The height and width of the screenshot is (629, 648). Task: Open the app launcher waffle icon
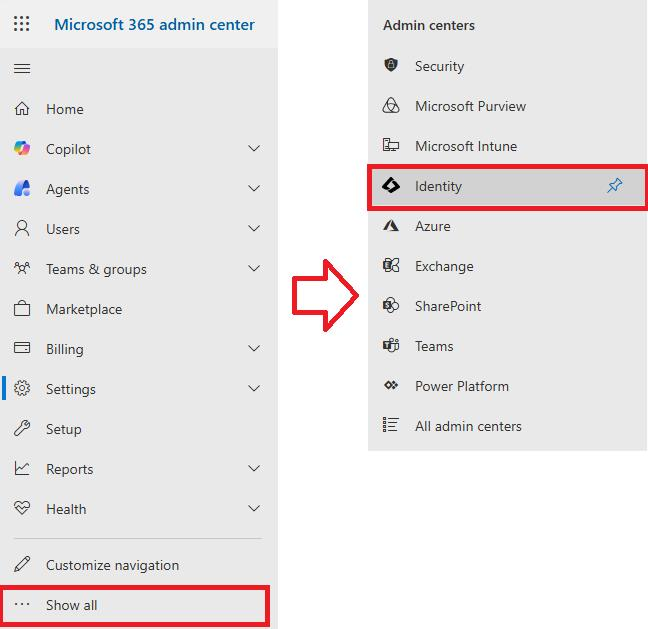click(x=21, y=24)
